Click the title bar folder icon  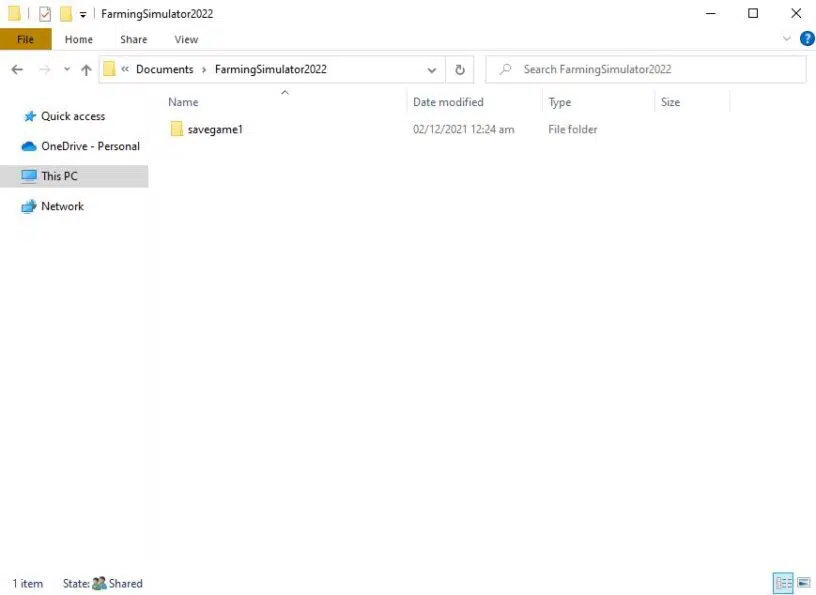(x=14, y=14)
